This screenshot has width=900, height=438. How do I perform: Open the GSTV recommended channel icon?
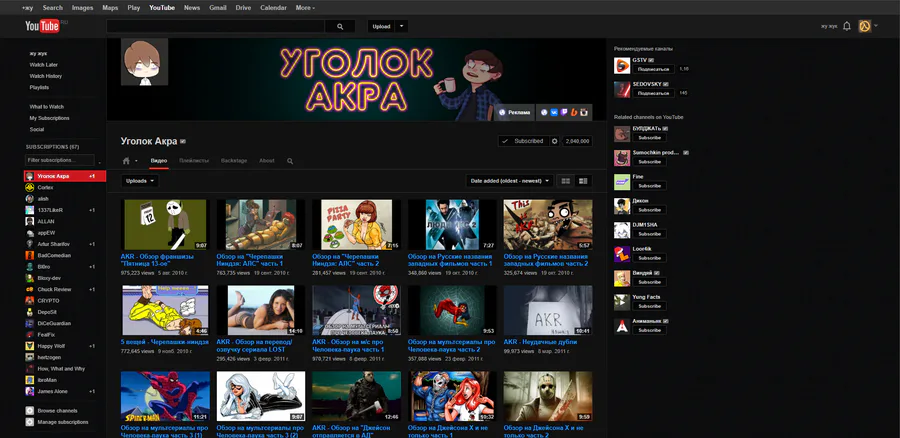[x=622, y=65]
